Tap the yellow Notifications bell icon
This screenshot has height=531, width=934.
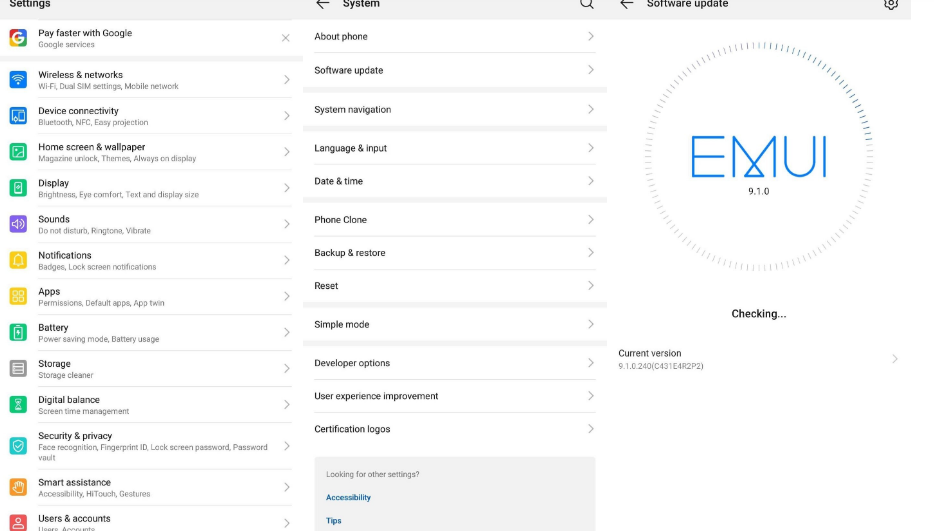pyautogui.click(x=18, y=260)
